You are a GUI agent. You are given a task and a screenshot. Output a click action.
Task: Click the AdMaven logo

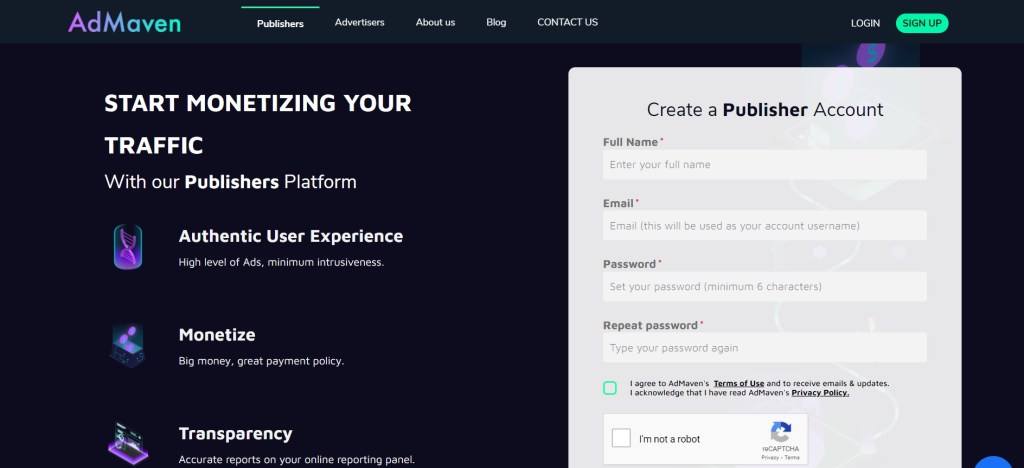point(125,23)
